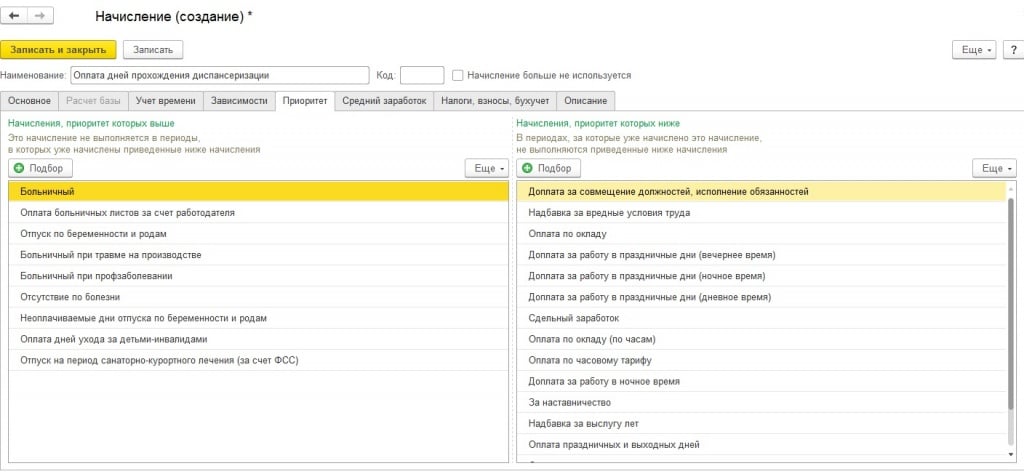1024x474 pixels.
Task: Click the green plus Подбор in right panel
Action: [548, 168]
